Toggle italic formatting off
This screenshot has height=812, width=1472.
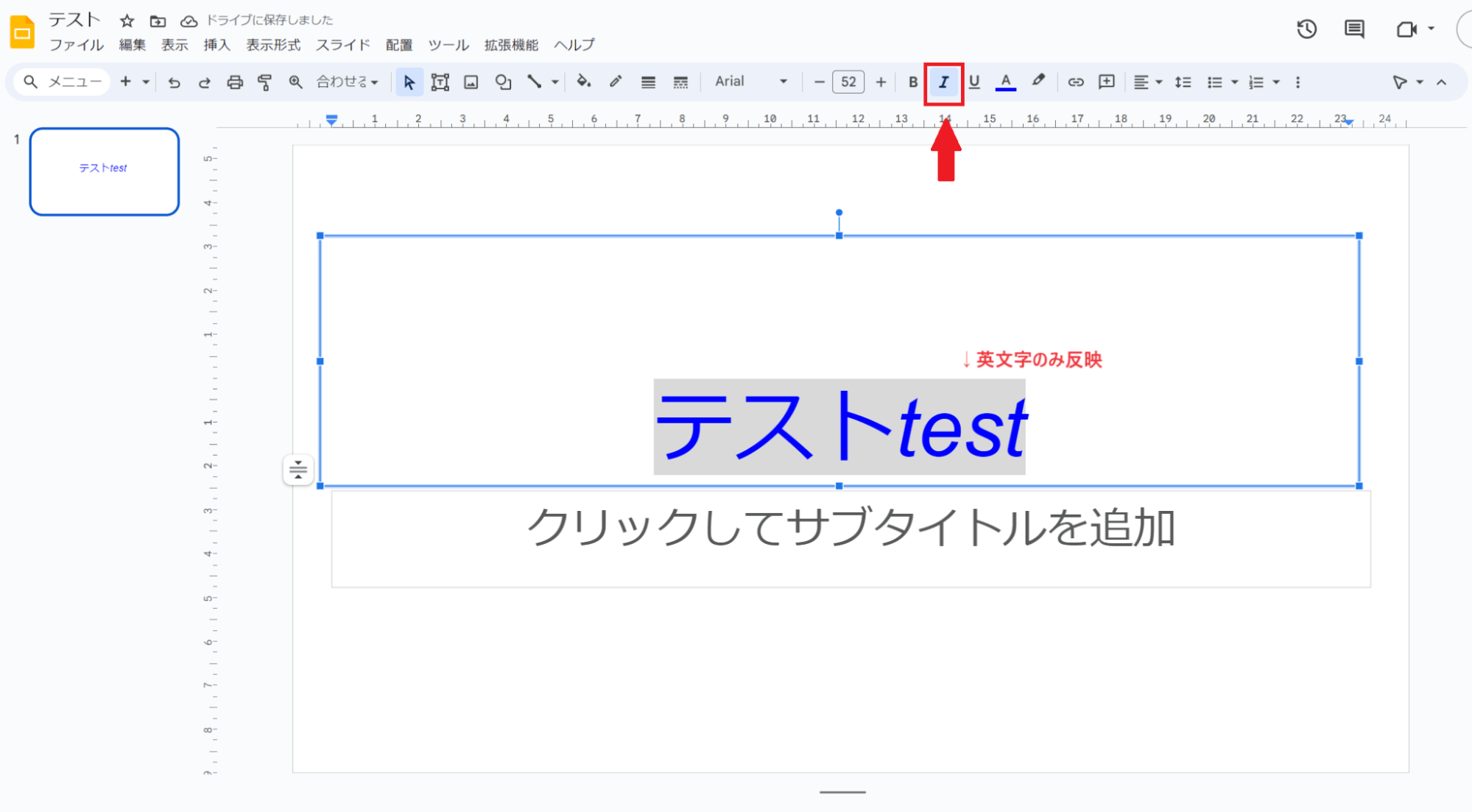coord(943,82)
